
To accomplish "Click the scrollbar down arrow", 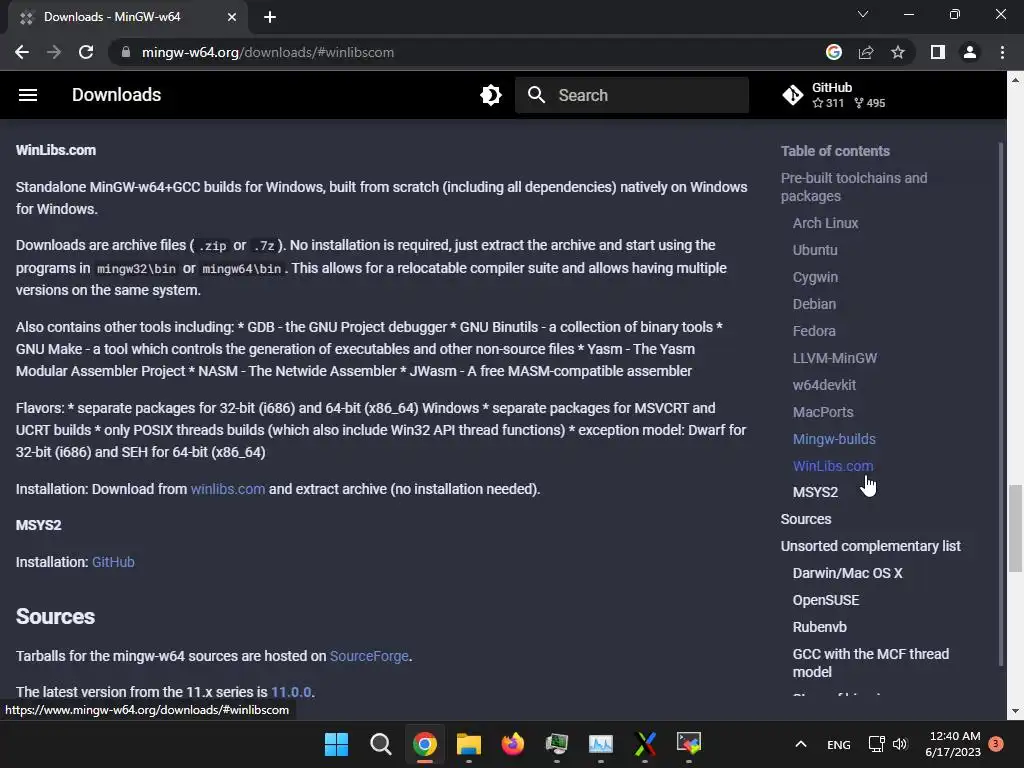I will pyautogui.click(x=1015, y=711).
